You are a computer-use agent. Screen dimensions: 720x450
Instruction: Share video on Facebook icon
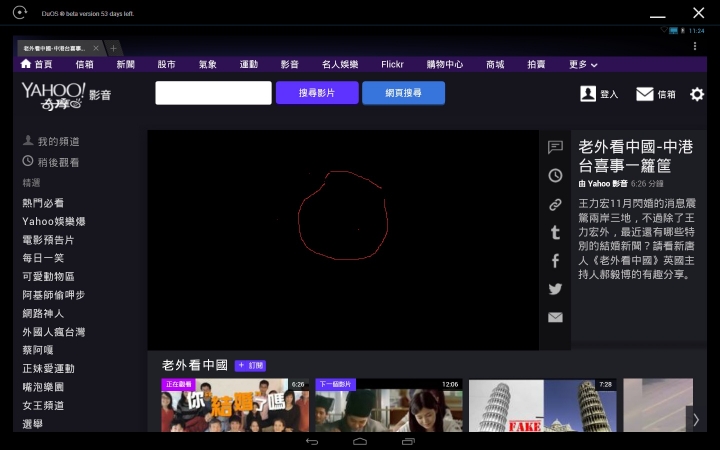555,261
